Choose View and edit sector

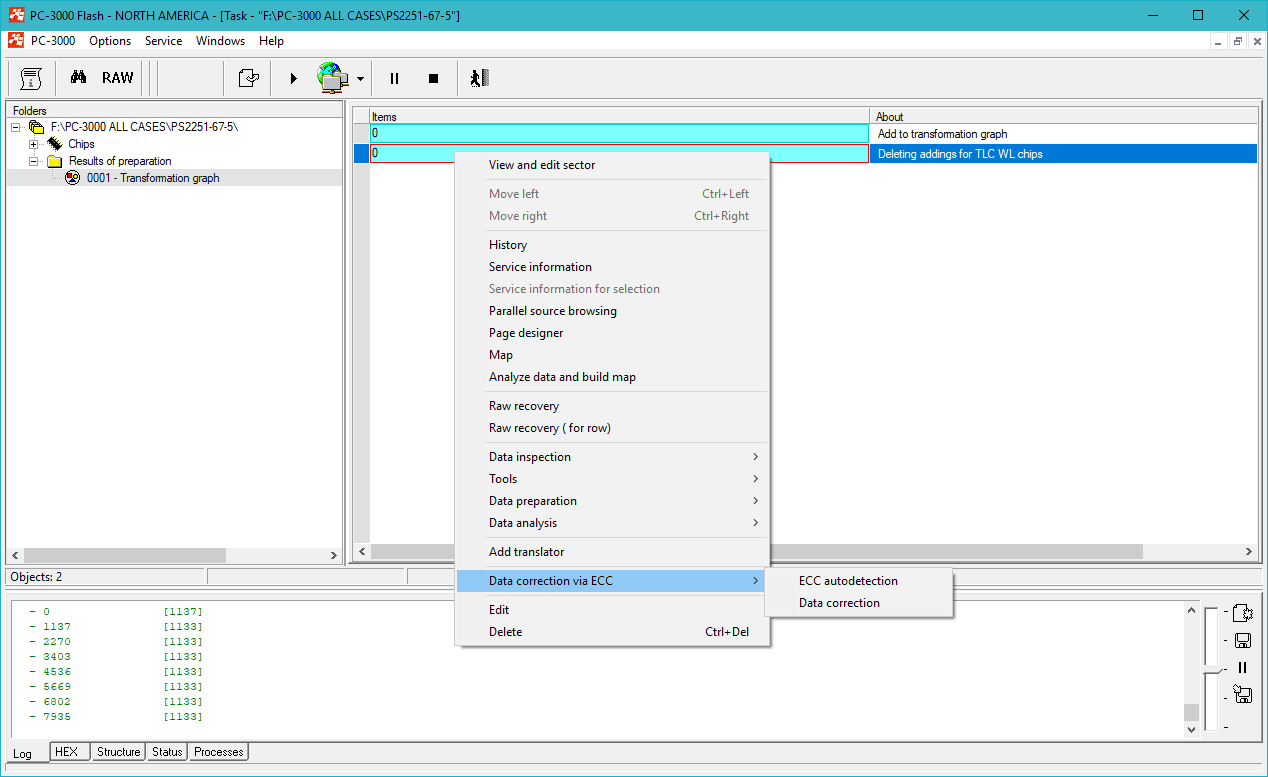[x=612, y=165]
